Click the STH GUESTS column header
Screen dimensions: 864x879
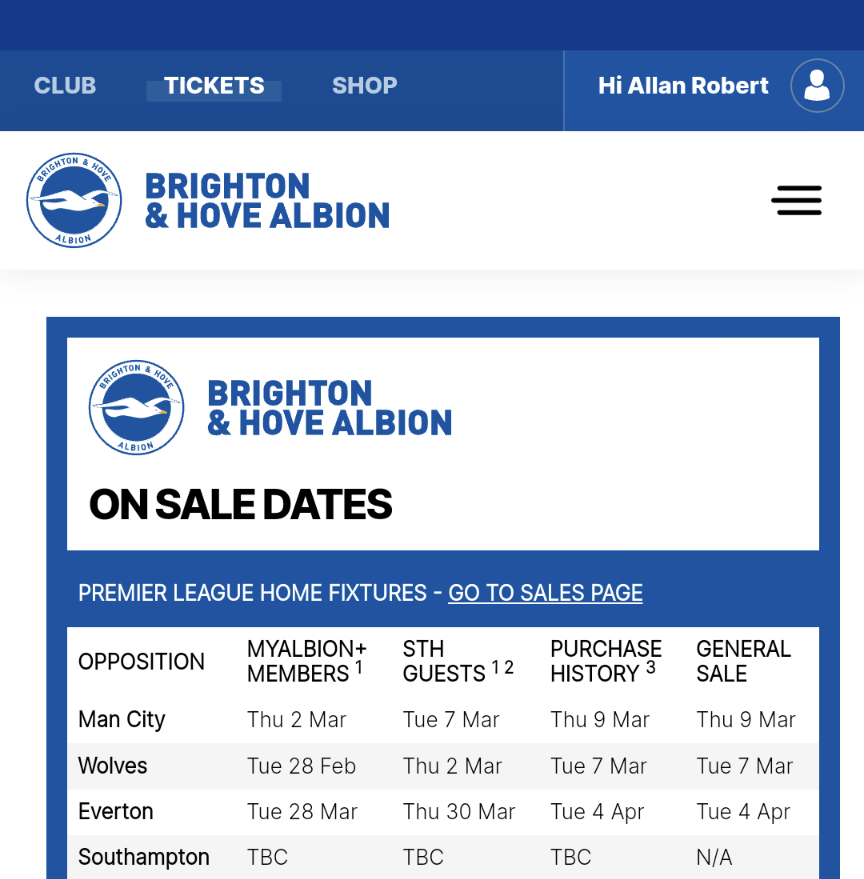click(x=458, y=661)
